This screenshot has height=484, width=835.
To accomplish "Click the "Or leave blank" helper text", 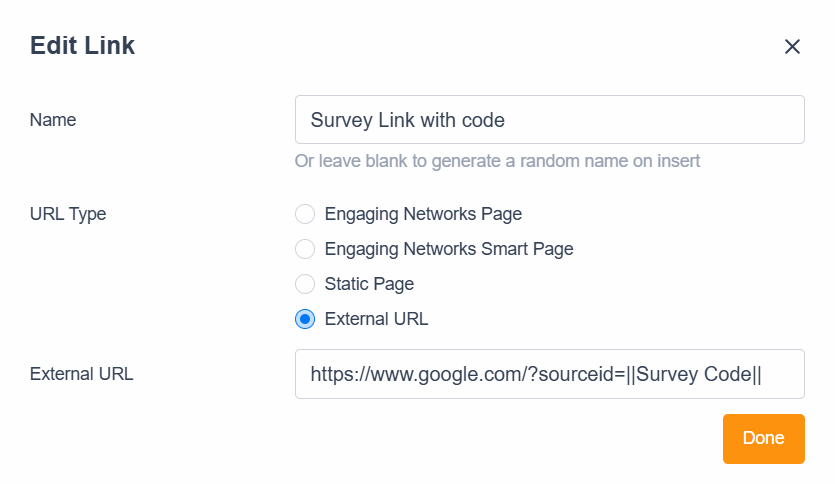I will 497,161.
